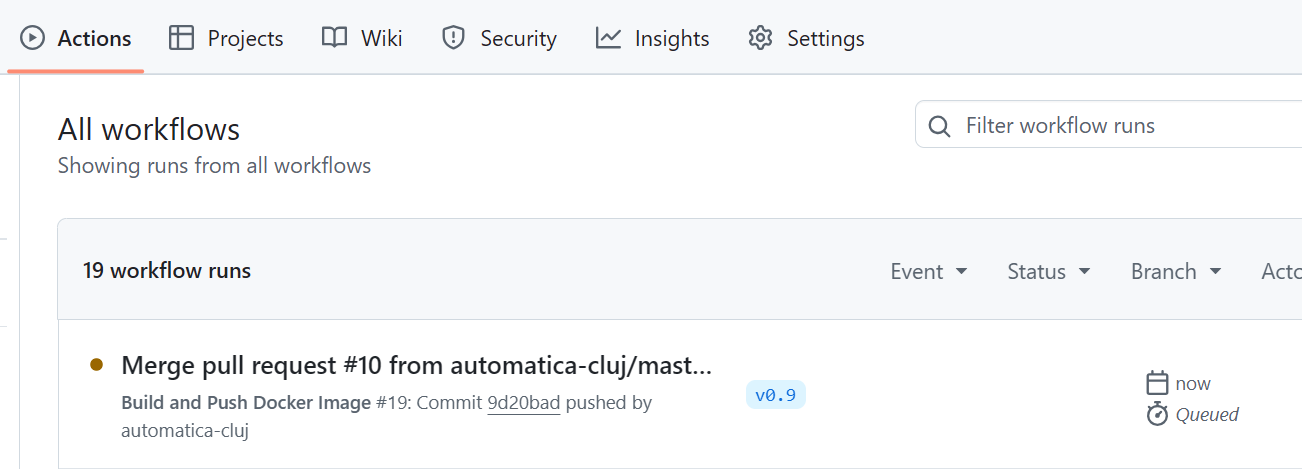Click the calendar icon beside now
This screenshot has height=469, width=1302.
tap(1157, 383)
